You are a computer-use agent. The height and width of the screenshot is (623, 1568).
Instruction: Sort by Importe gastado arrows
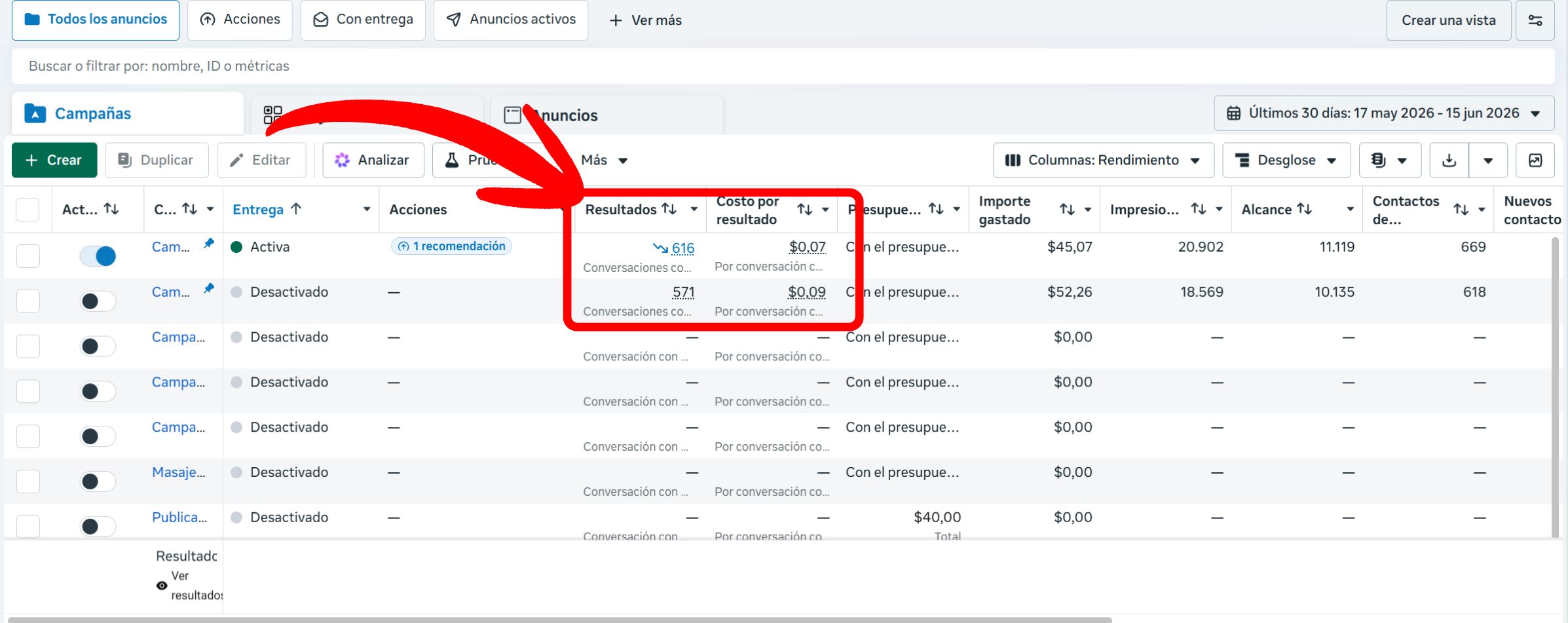(x=1067, y=210)
